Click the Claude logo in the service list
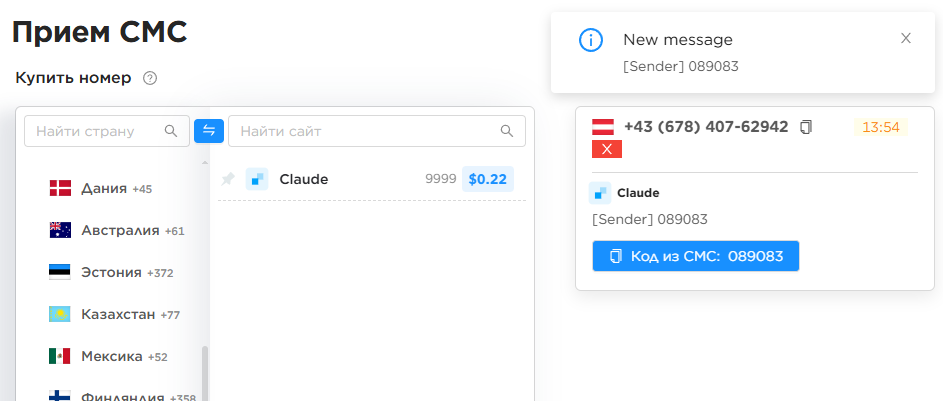The image size is (943, 401). click(x=257, y=179)
